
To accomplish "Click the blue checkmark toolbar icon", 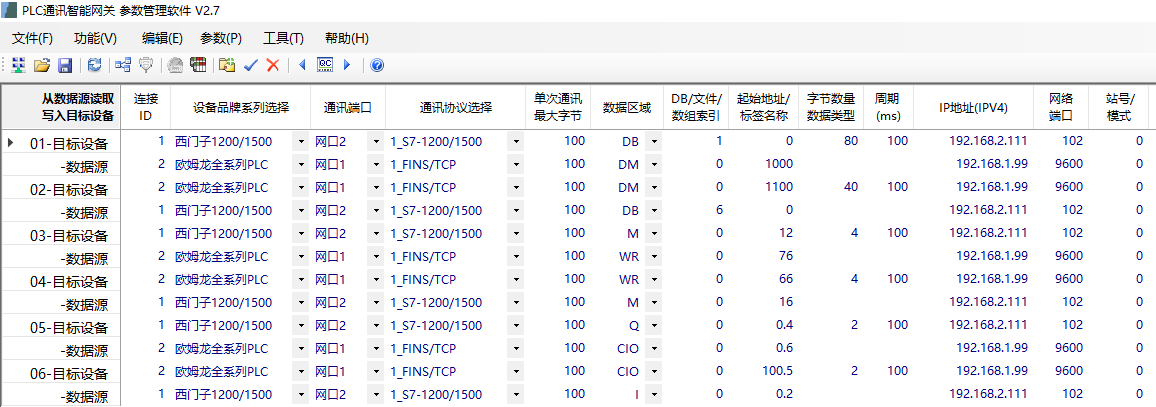I will point(251,65).
